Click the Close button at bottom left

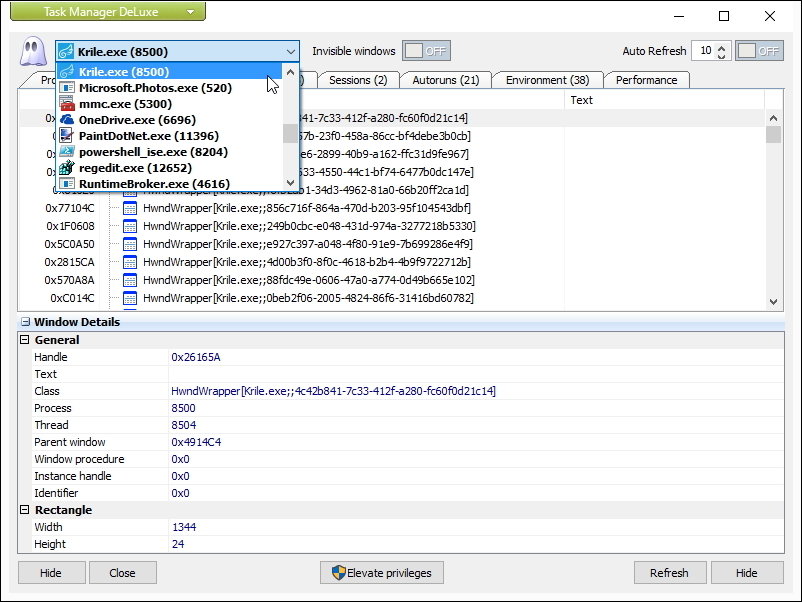coord(123,573)
